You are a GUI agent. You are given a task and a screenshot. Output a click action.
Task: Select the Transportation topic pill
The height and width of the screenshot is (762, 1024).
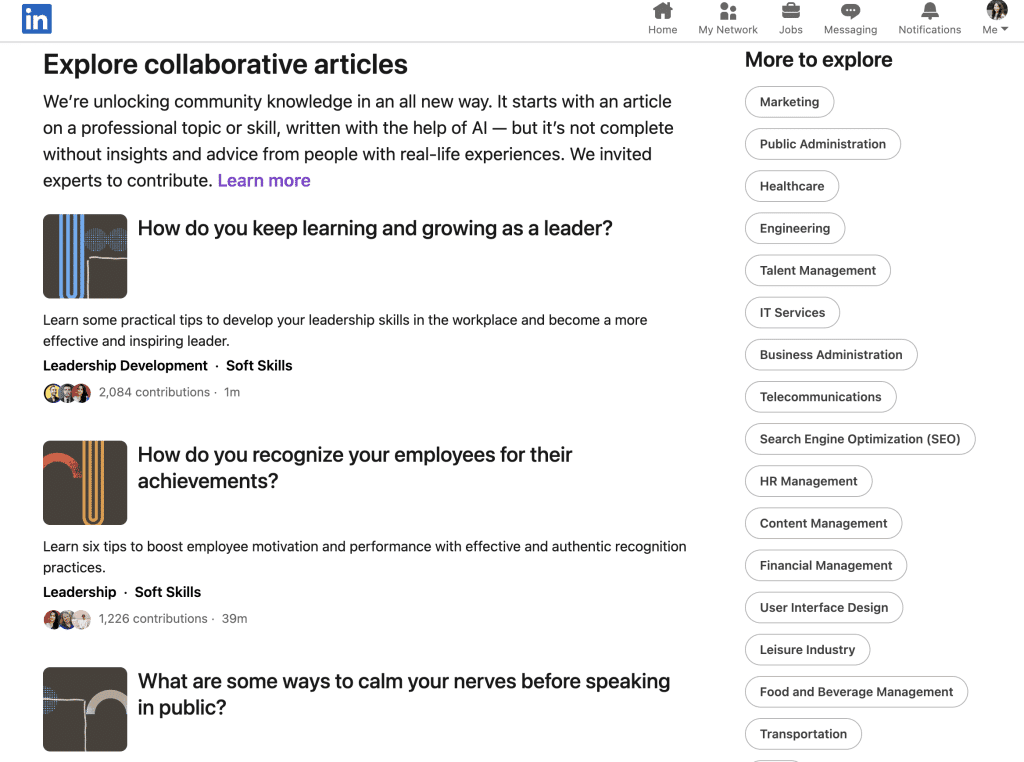[803, 734]
